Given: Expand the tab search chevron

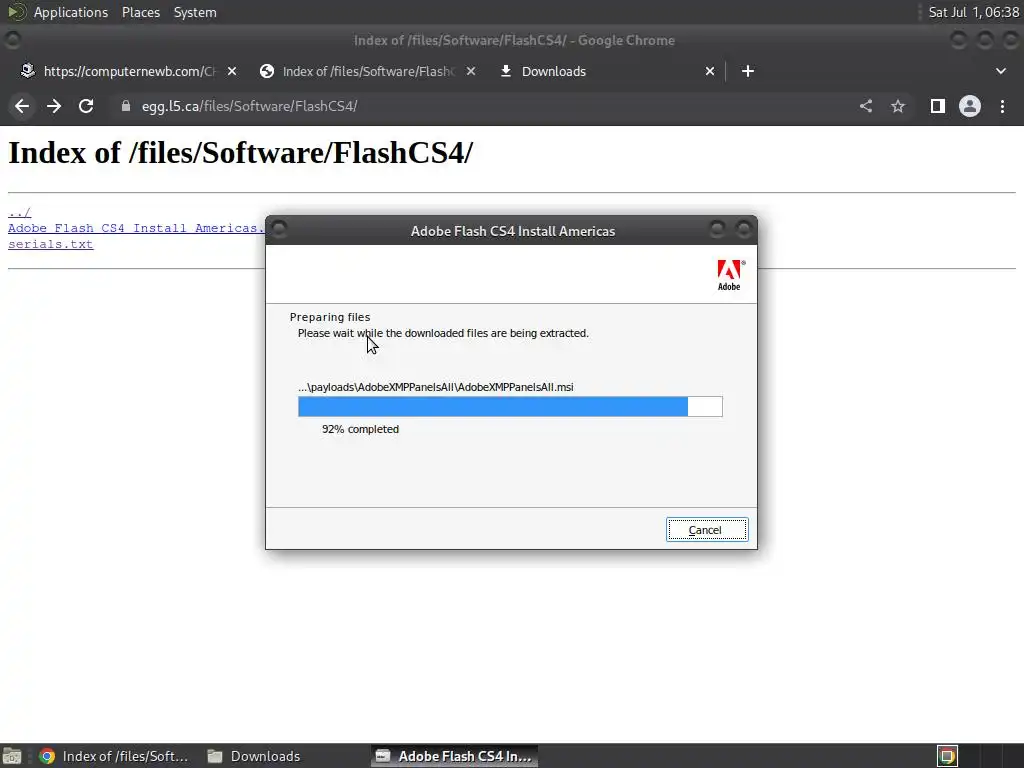Looking at the screenshot, I should [x=1000, y=71].
